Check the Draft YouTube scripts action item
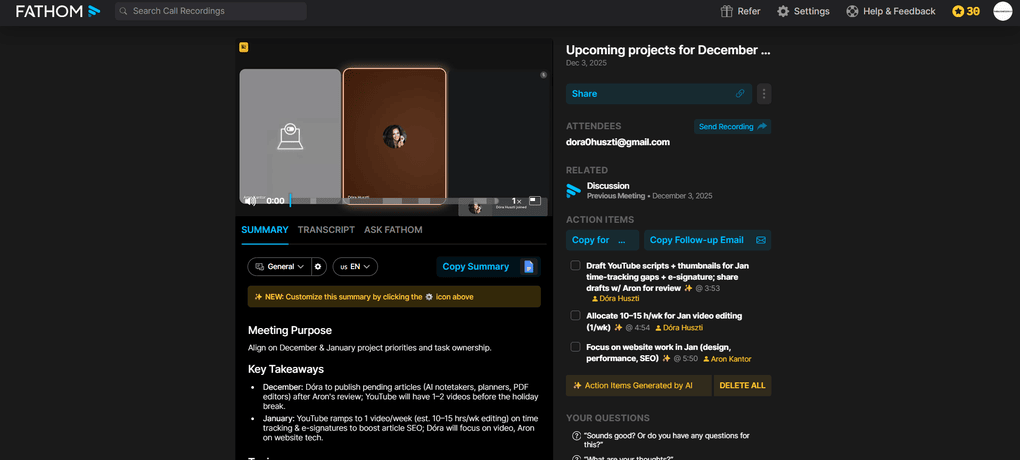Image resolution: width=1020 pixels, height=460 pixels. coord(575,266)
